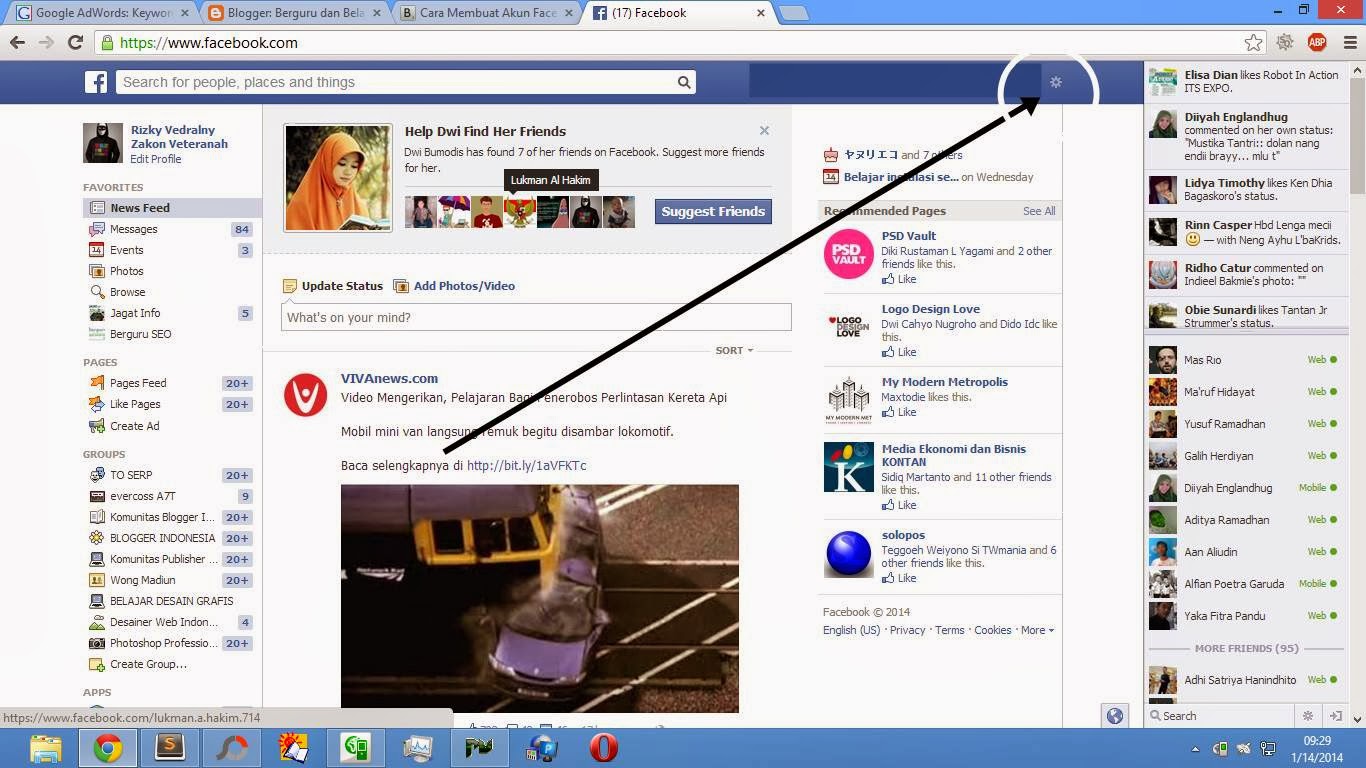Click Belajar instalasi se... event link
This screenshot has height=768, width=1366.
(901, 177)
